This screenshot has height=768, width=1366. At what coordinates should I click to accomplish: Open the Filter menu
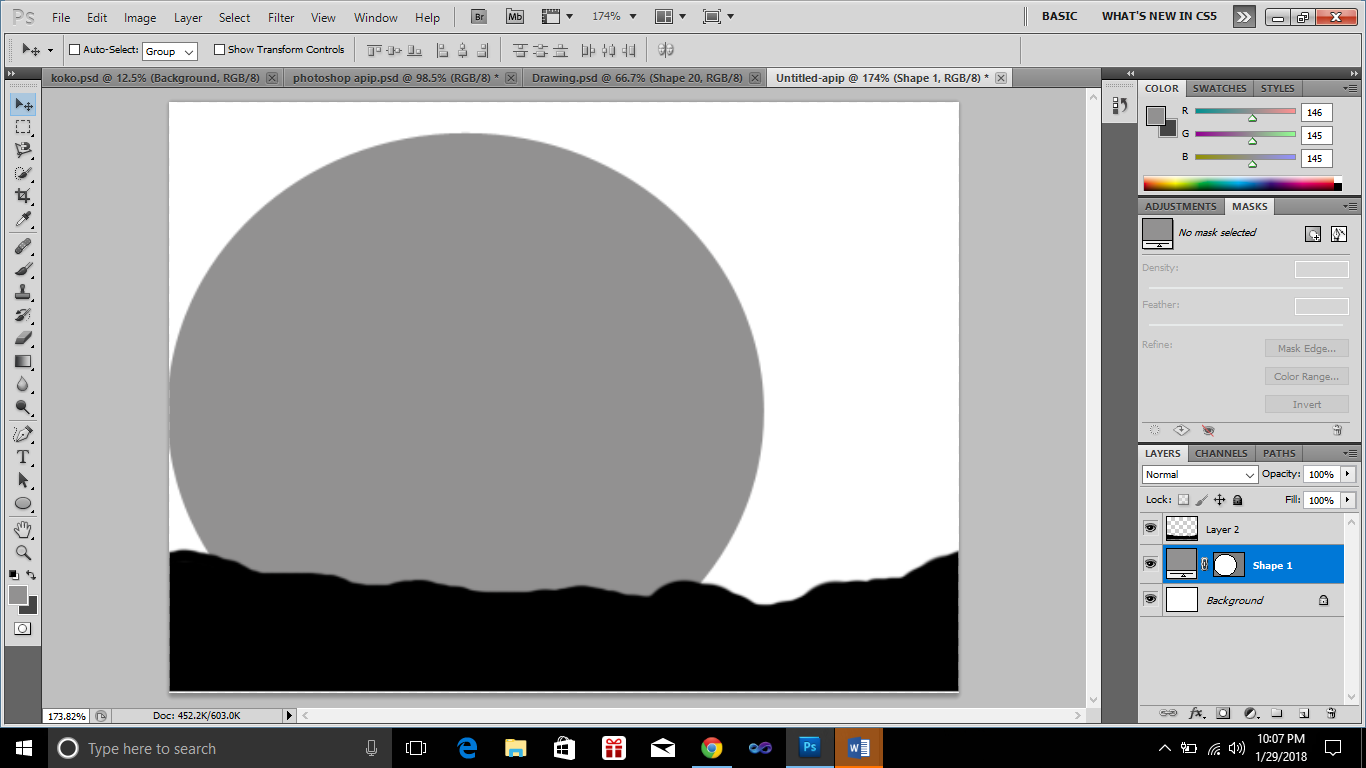(x=280, y=16)
